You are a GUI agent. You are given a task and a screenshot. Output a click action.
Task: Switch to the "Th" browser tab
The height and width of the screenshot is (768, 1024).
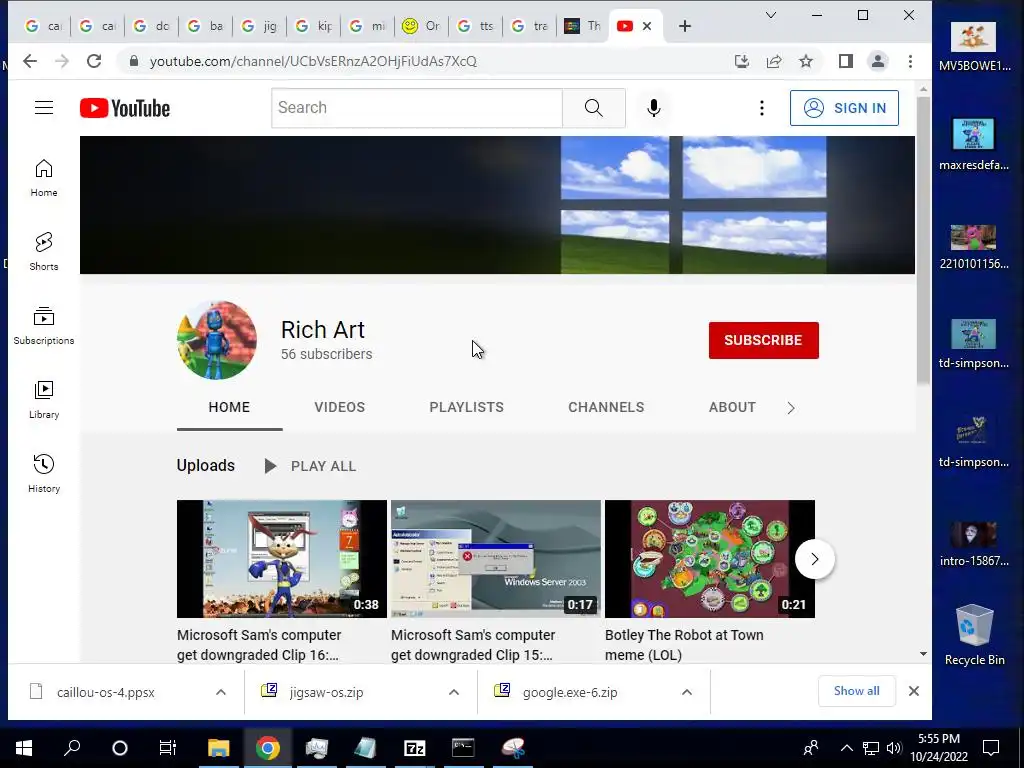pos(583,26)
